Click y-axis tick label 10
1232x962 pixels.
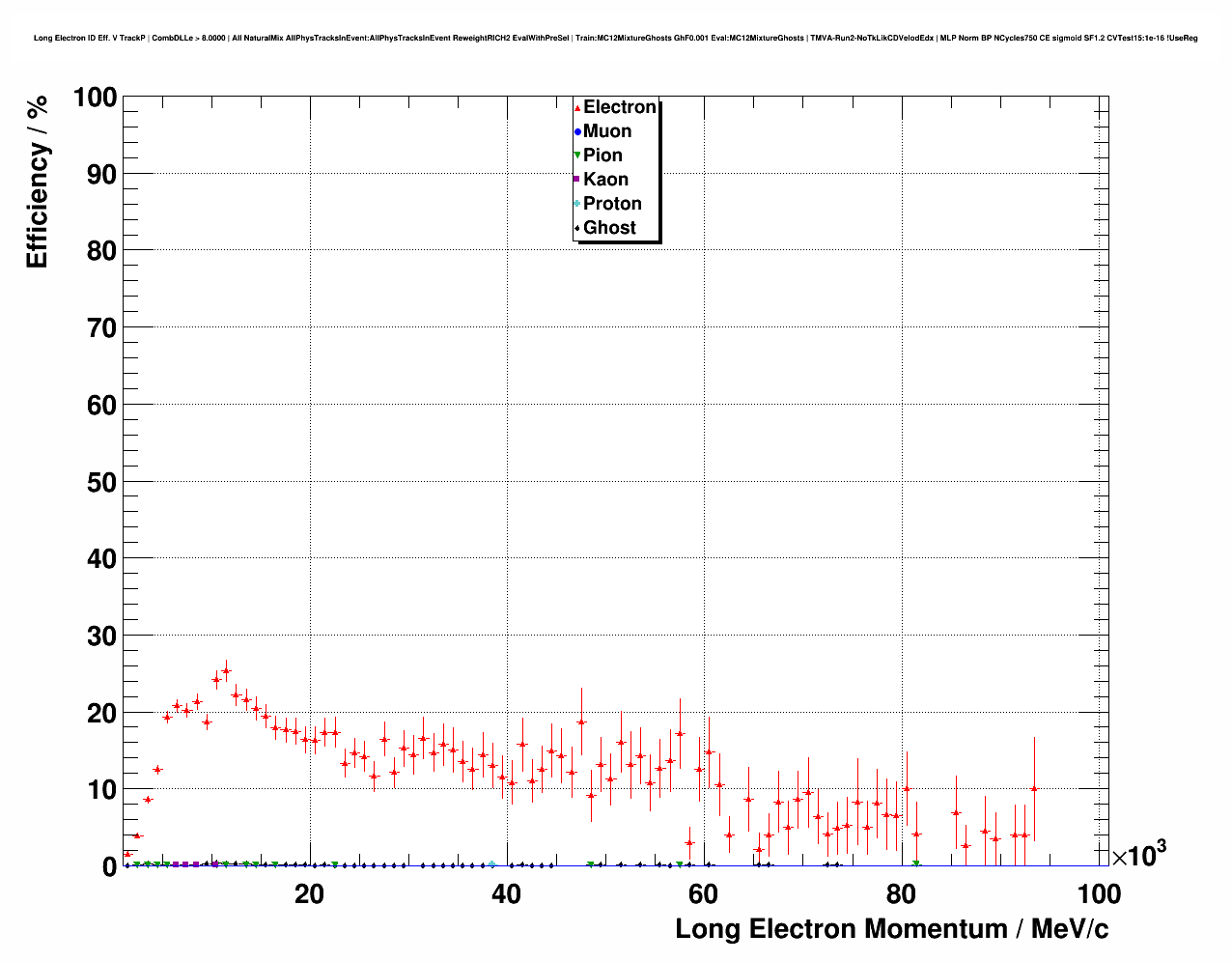(101, 790)
